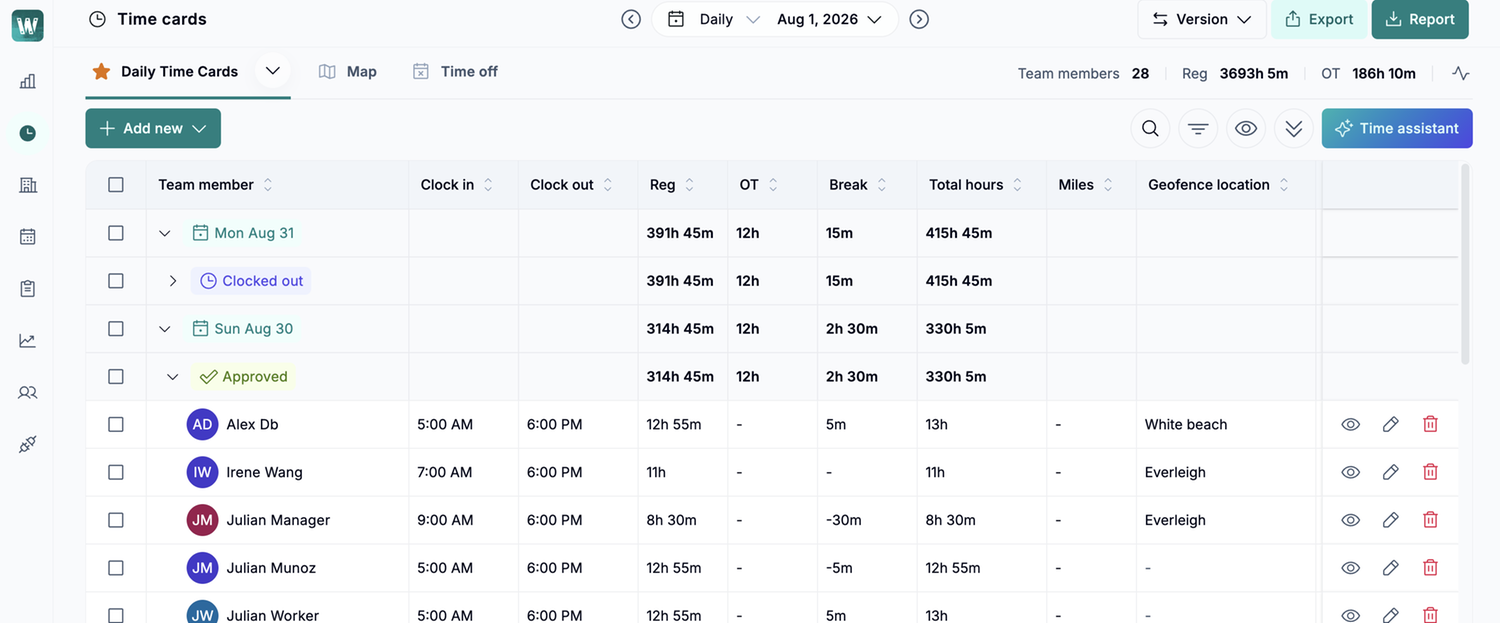This screenshot has height=623, width=1500.
Task: Check the select-all header checkbox
Action: click(x=116, y=185)
